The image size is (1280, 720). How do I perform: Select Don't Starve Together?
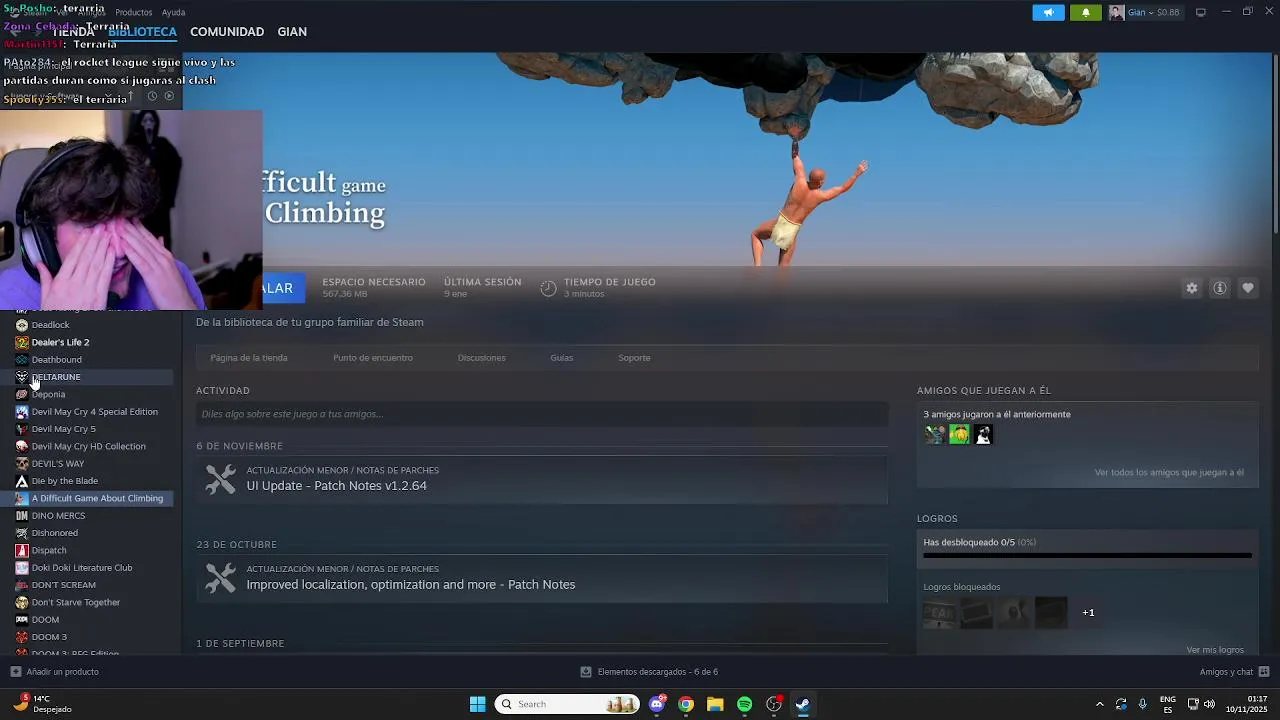(75, 602)
